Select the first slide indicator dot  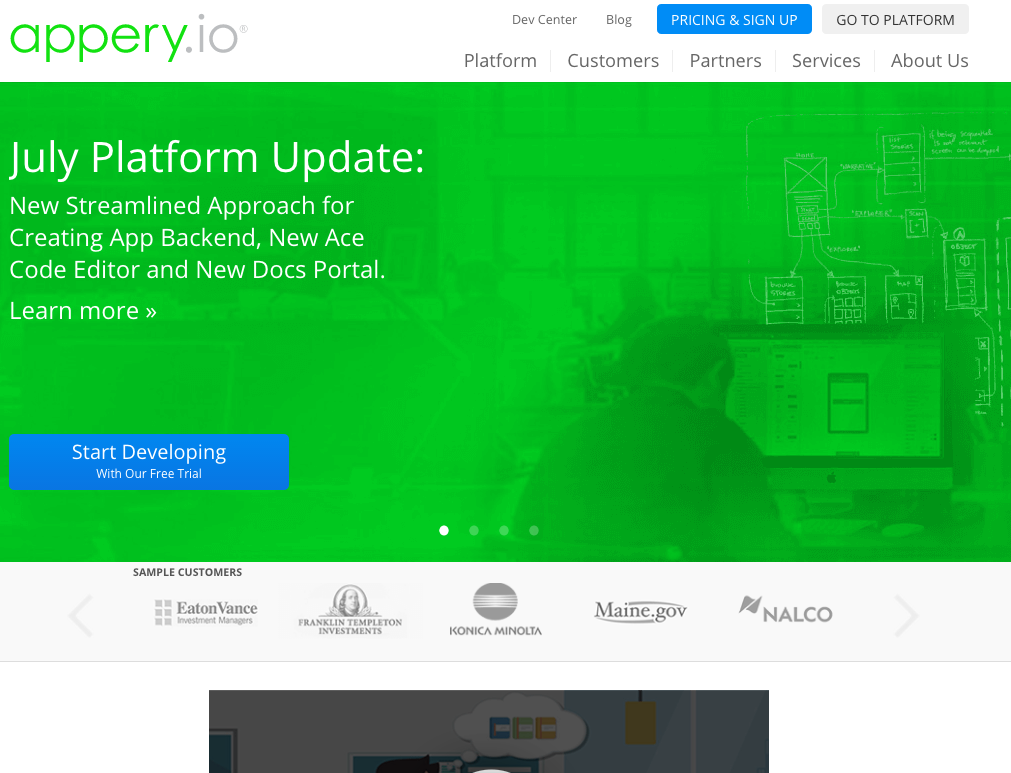click(x=444, y=531)
